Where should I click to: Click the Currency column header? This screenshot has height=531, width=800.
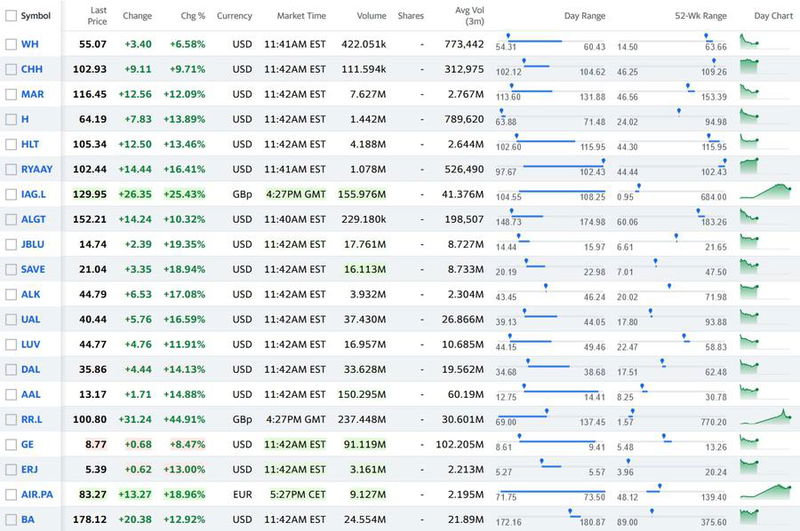tap(234, 16)
